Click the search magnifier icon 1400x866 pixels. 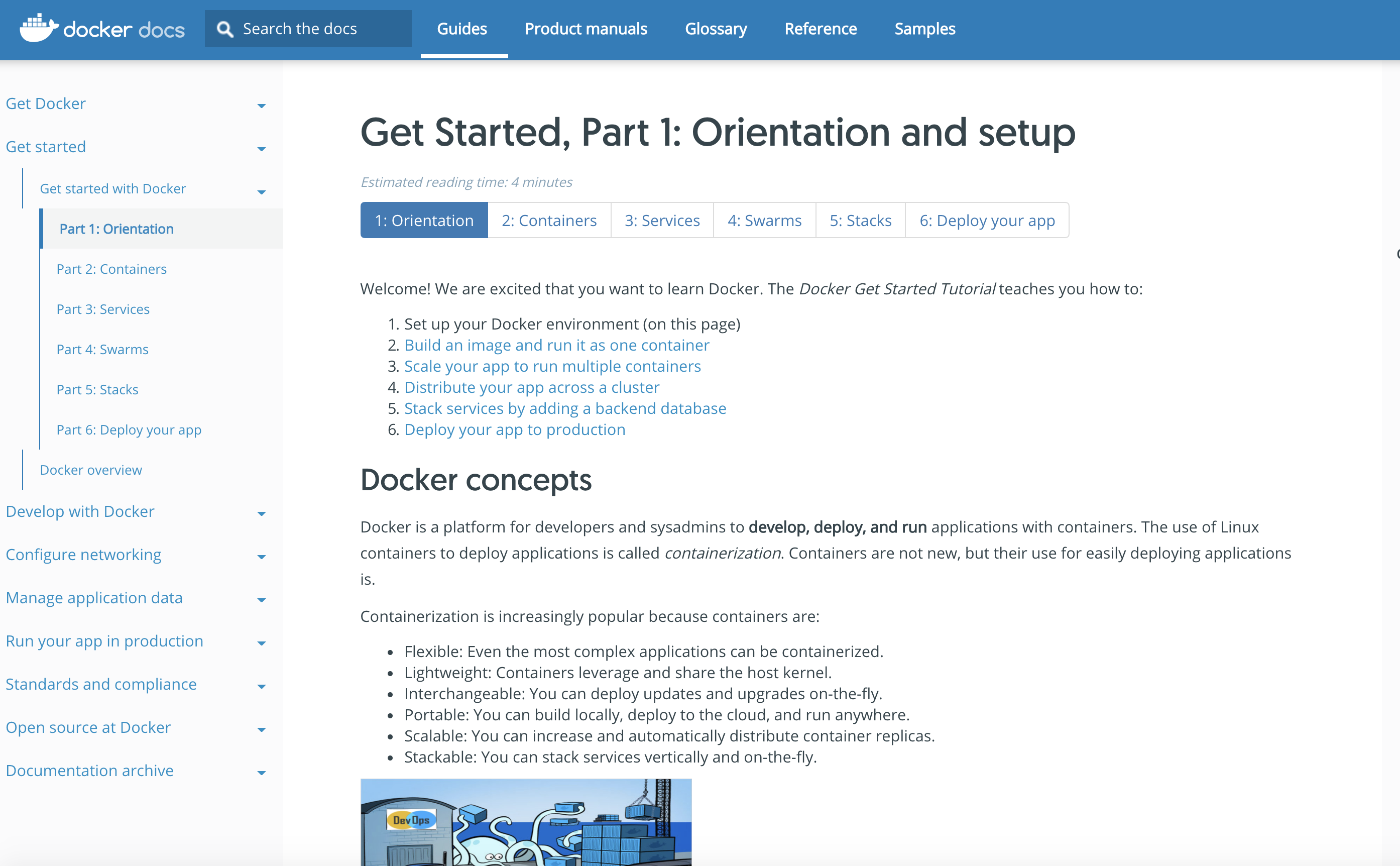(x=225, y=29)
